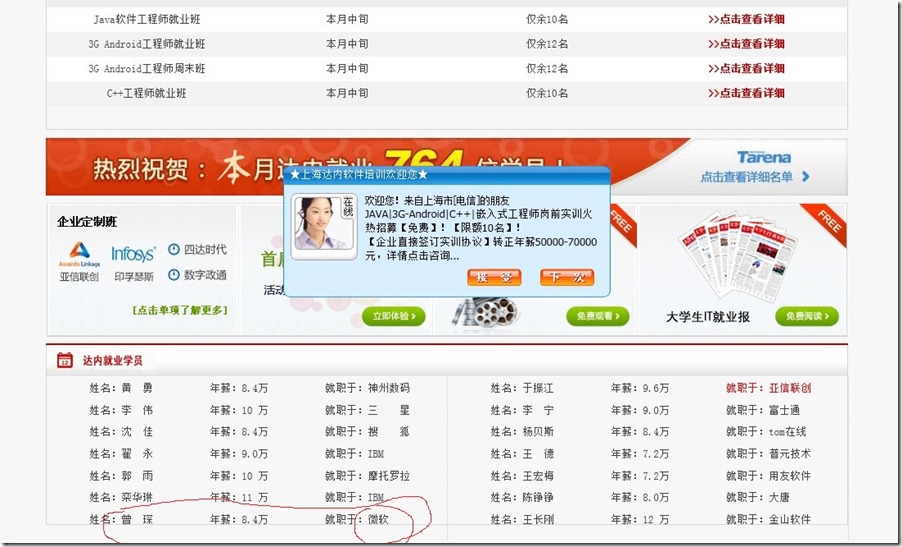Viewport: 902px width, 547px height.
Task: Click the 印孚瑟斯 label under Infosys
Action: pyautogui.click(x=133, y=277)
